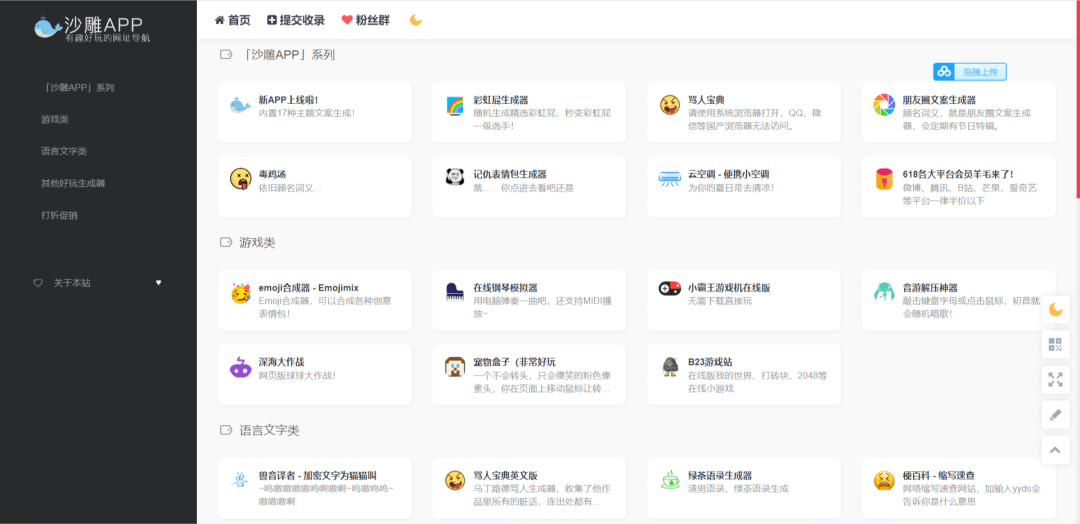
Task: Toggle night mode using the floating moon button
Action: pos(1055,310)
